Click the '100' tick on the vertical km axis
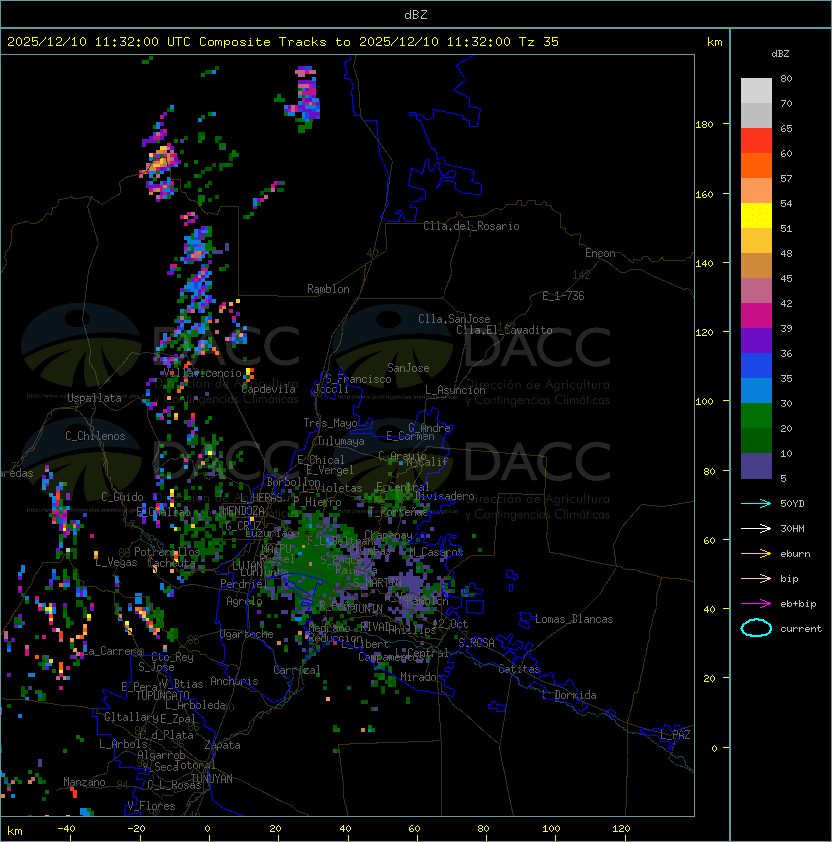This screenshot has height=842, width=832. (x=704, y=401)
